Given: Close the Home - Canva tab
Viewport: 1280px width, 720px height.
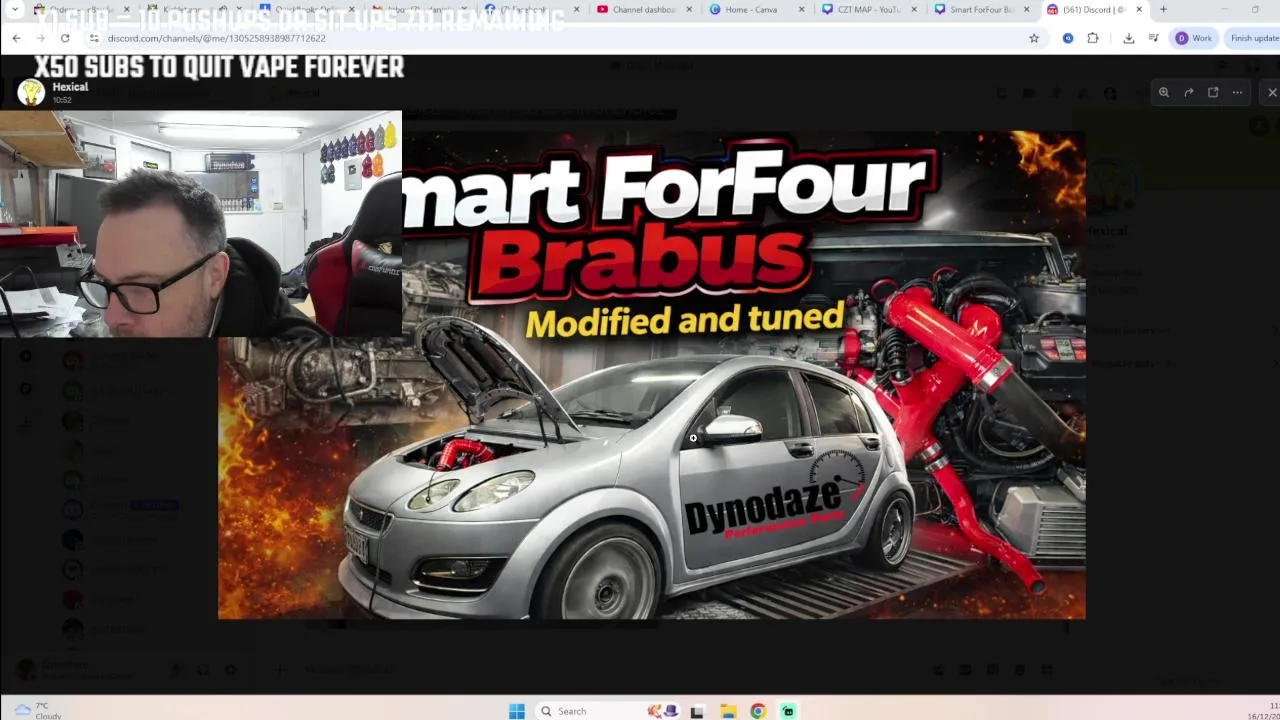Looking at the screenshot, I should [x=801, y=10].
